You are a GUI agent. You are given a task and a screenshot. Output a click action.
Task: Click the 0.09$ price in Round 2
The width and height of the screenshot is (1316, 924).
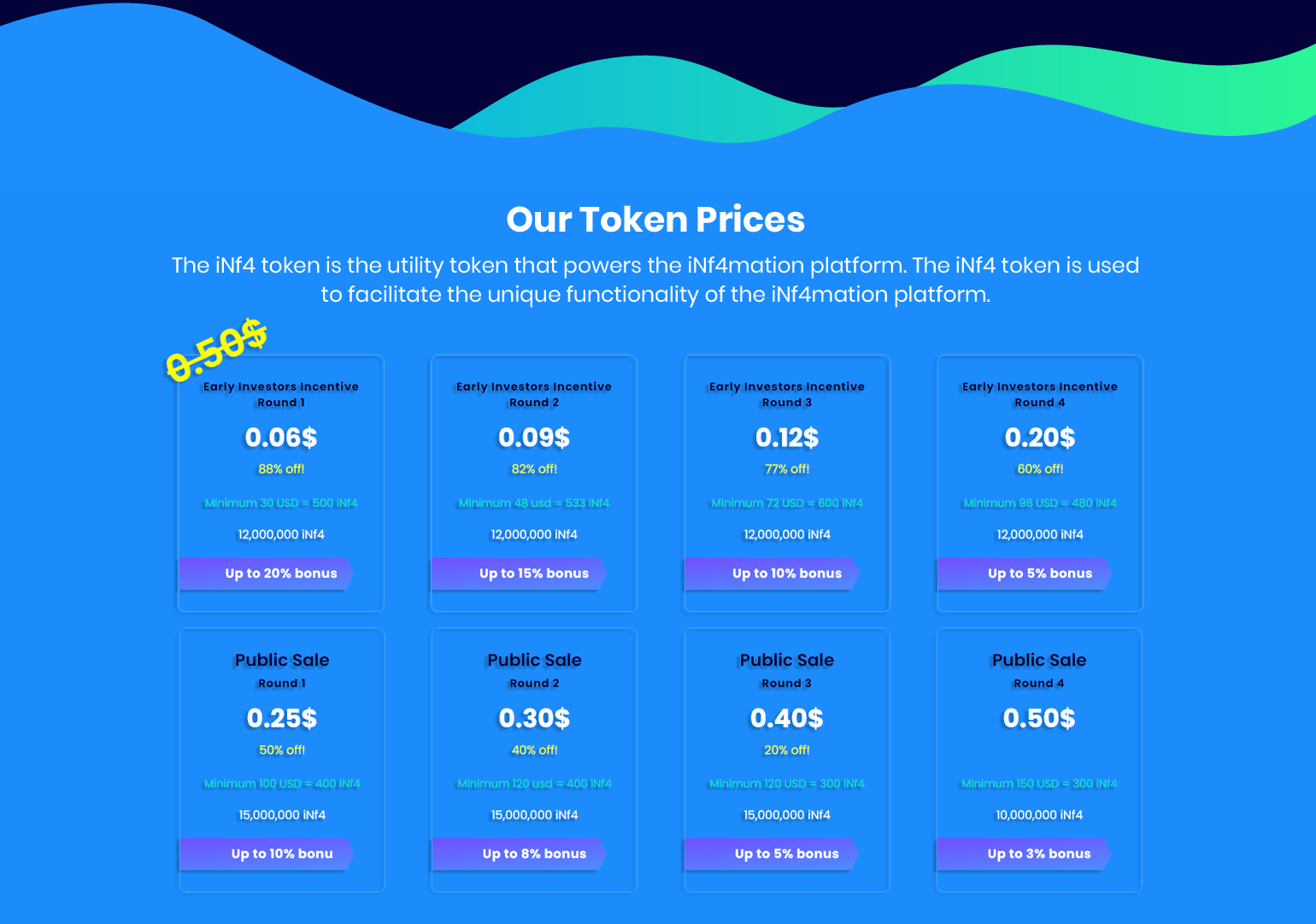click(534, 438)
